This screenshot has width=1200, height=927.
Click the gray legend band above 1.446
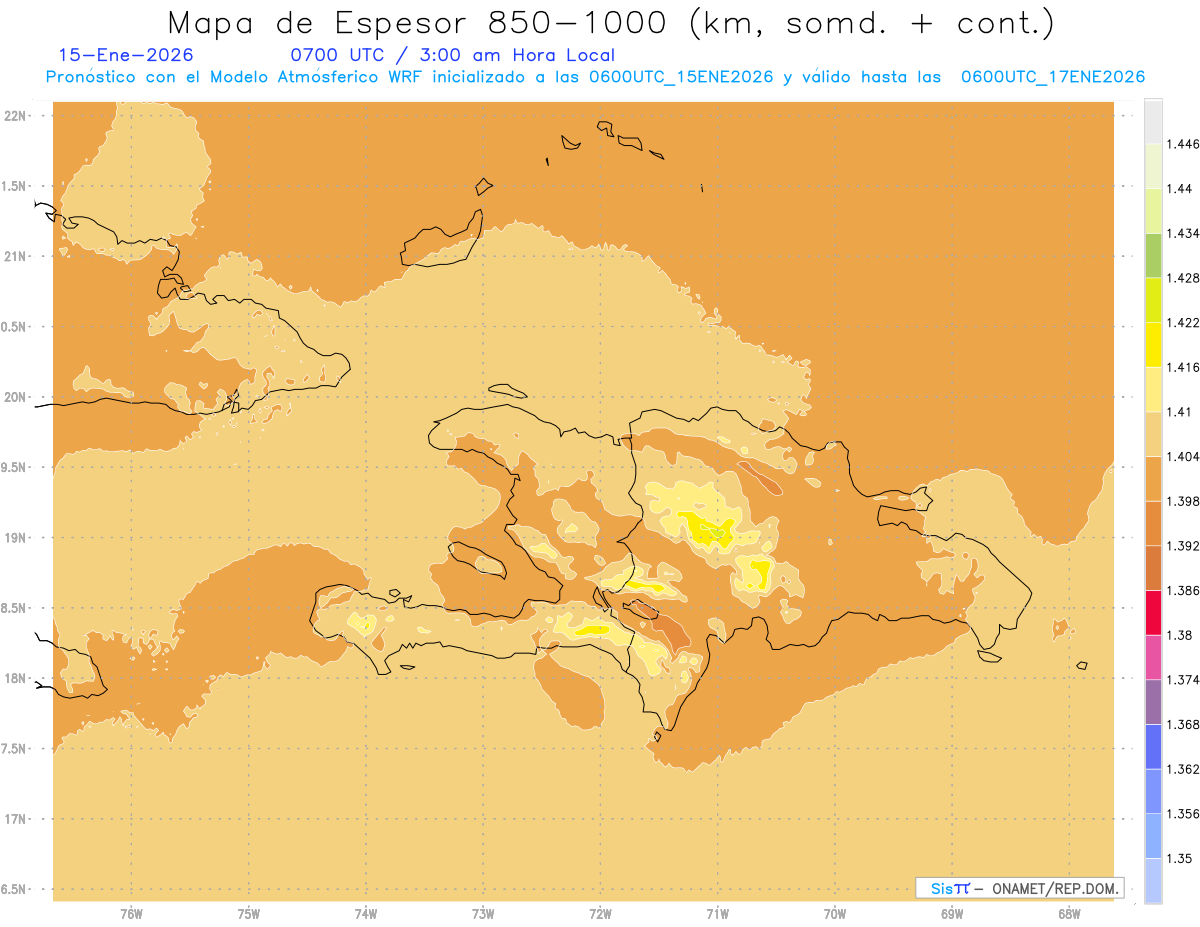(x=1153, y=121)
